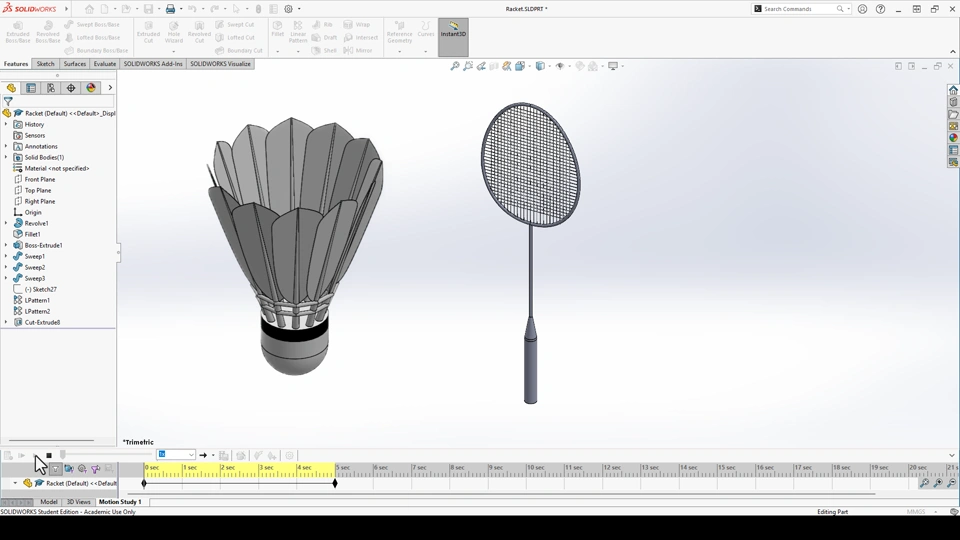This screenshot has height=540, width=960.
Task: Open the DisplayManager color wheel tab
Action: point(91,88)
